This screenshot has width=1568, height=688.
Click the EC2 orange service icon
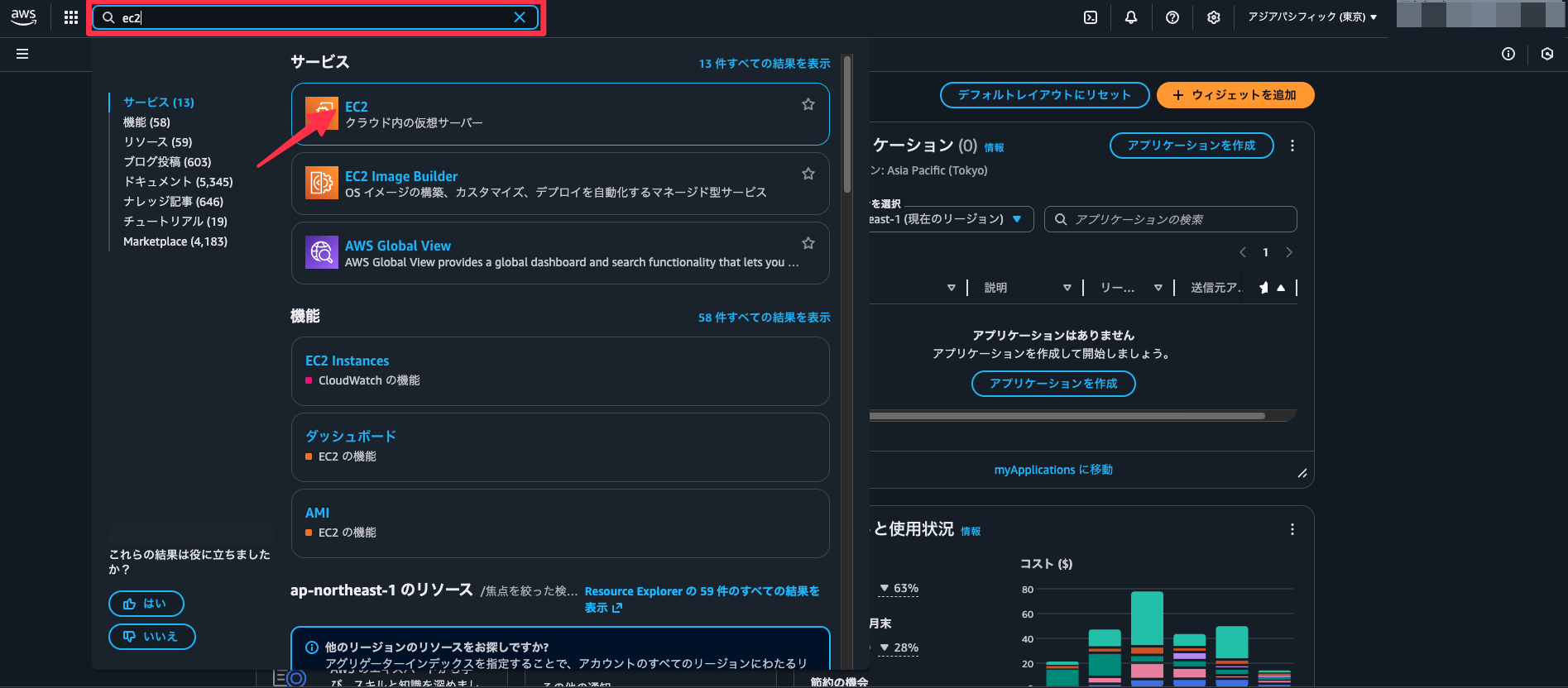pos(322,113)
